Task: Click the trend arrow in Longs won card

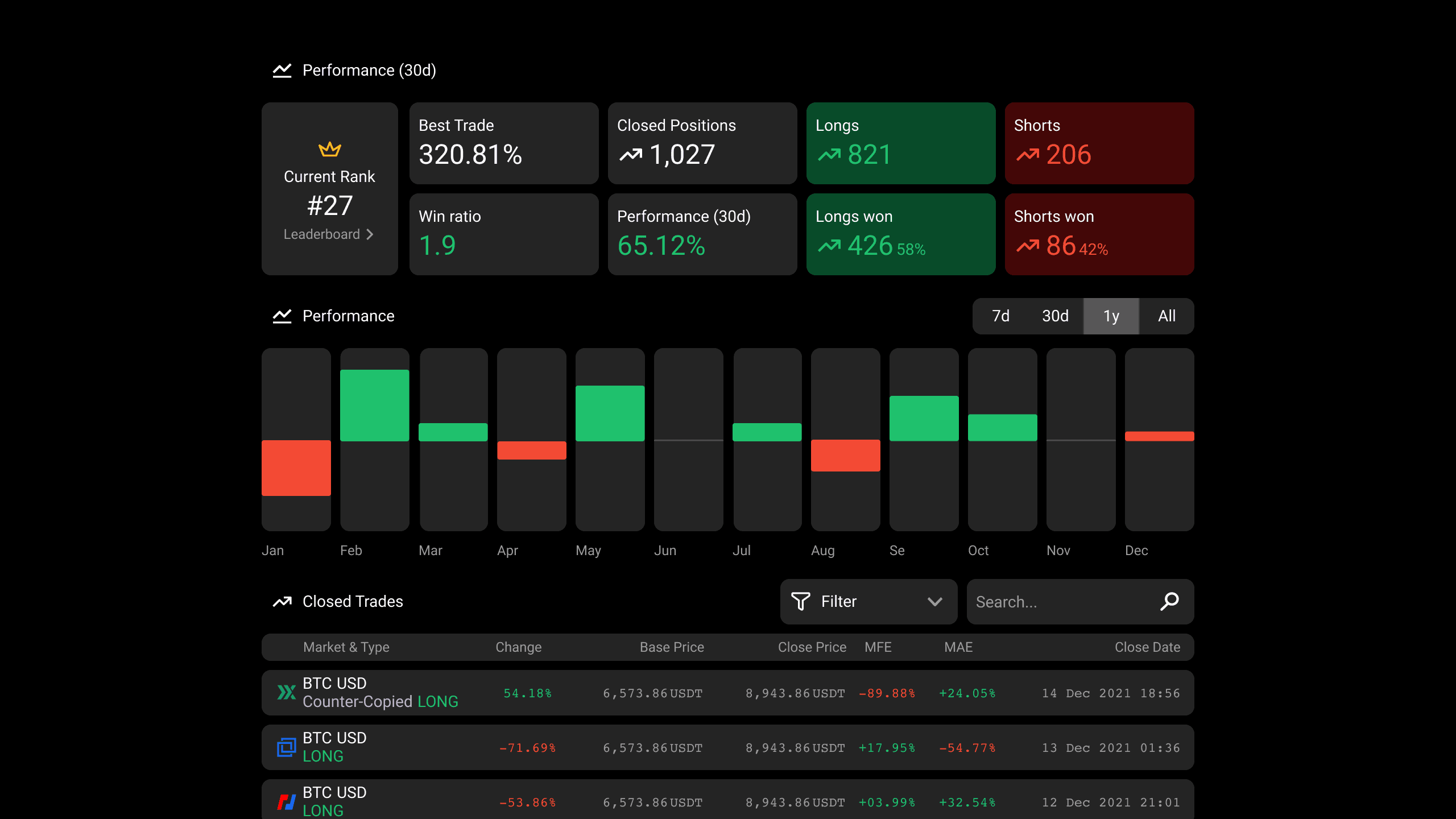Action: (829, 246)
